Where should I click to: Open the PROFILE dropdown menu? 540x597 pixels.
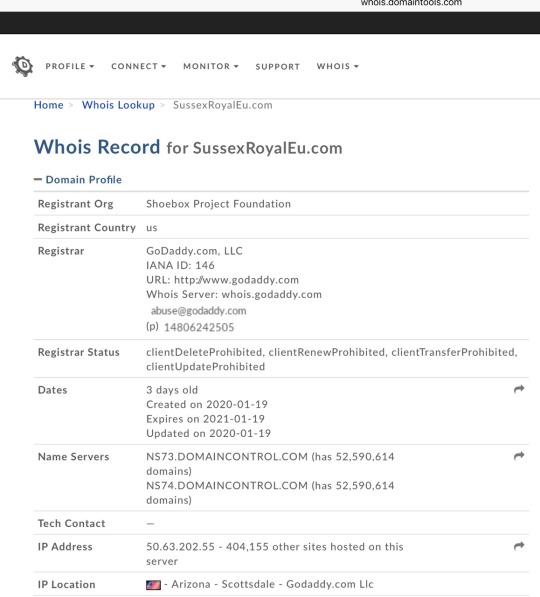tap(70, 66)
